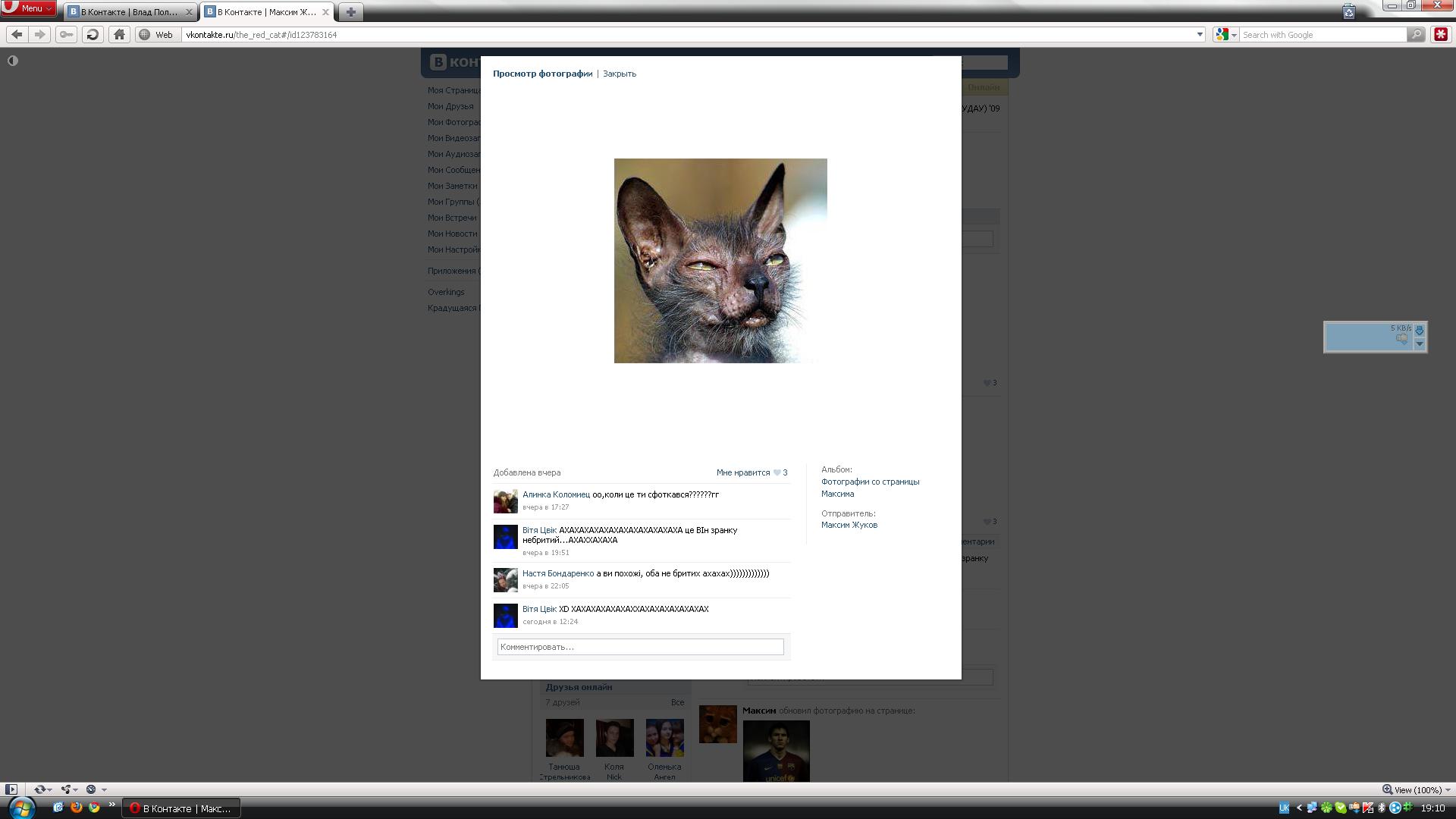Screen dimensions: 1456x819
Task: Like the photo via heart icon
Action: (777, 472)
